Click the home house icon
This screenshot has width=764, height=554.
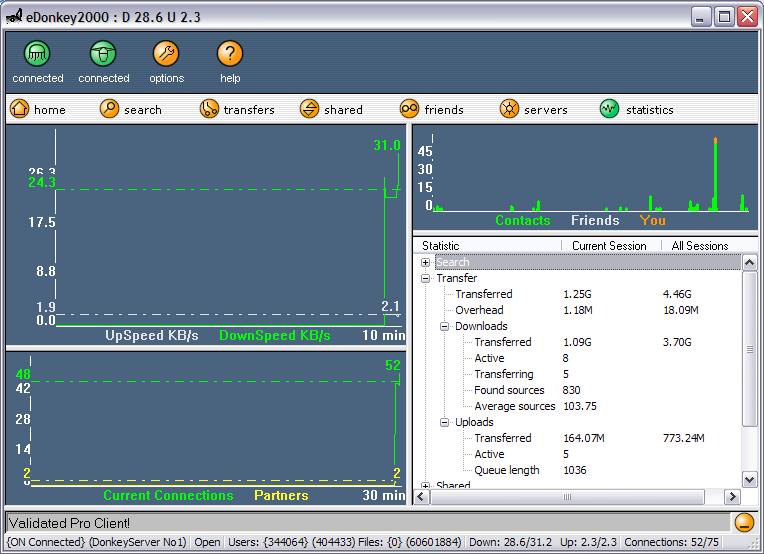coord(19,108)
